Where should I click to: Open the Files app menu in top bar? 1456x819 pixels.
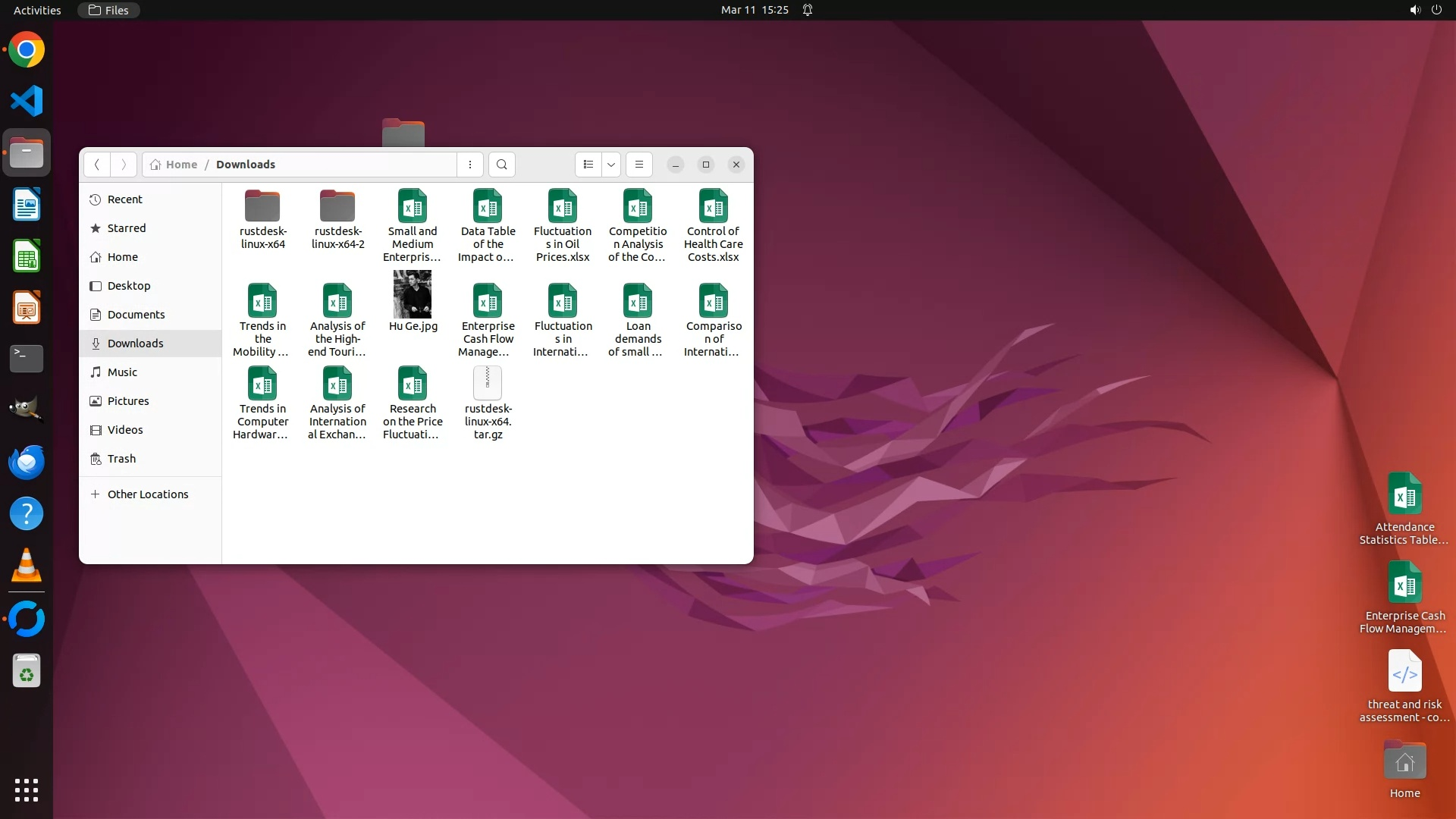[x=108, y=10]
